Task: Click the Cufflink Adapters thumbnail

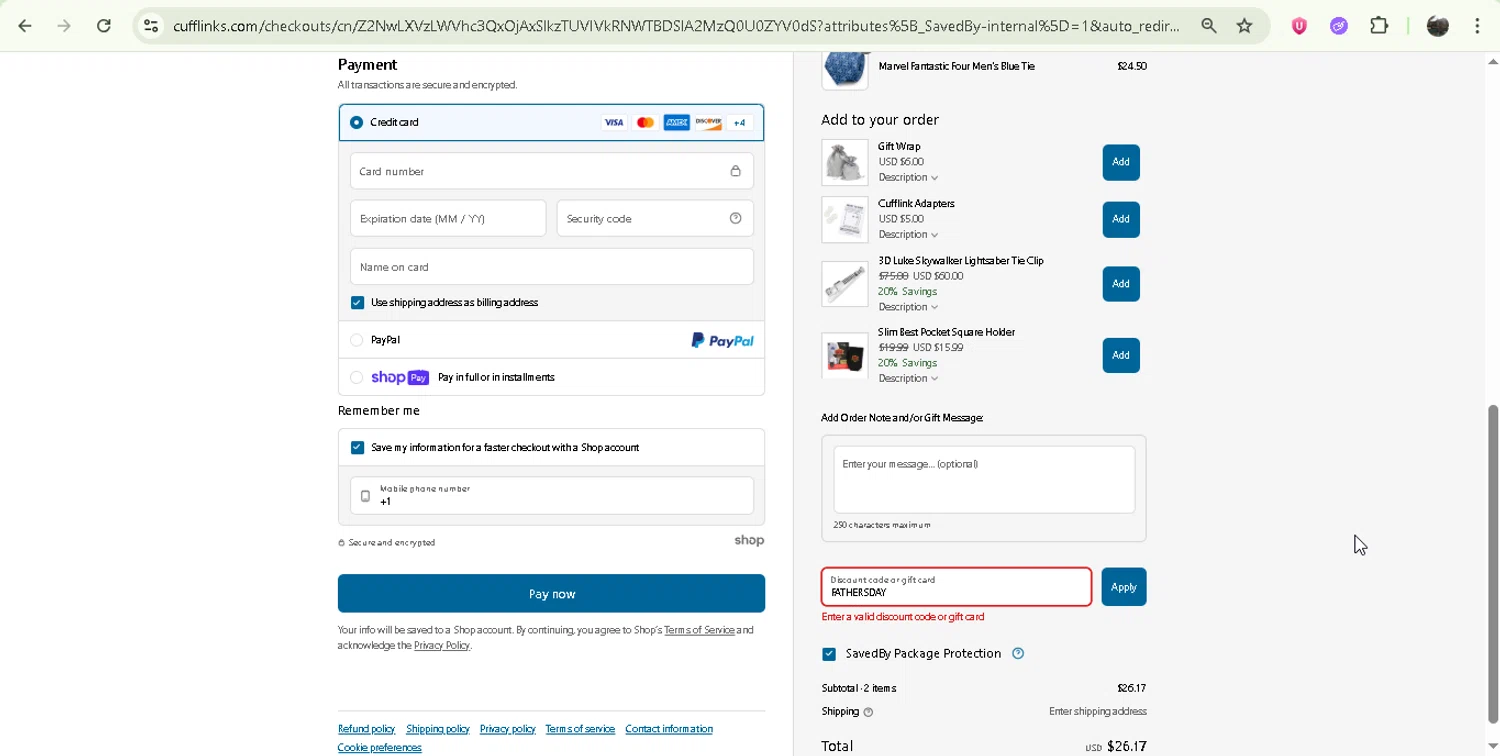Action: coord(845,219)
